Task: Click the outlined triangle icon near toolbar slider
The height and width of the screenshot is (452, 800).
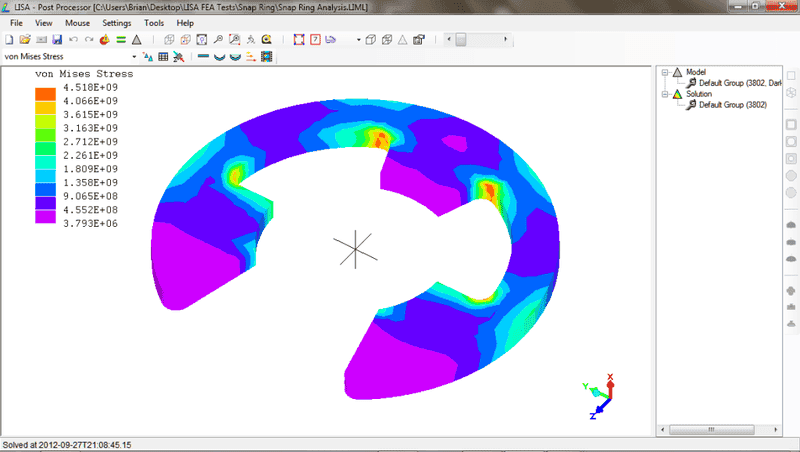Action: [403, 40]
